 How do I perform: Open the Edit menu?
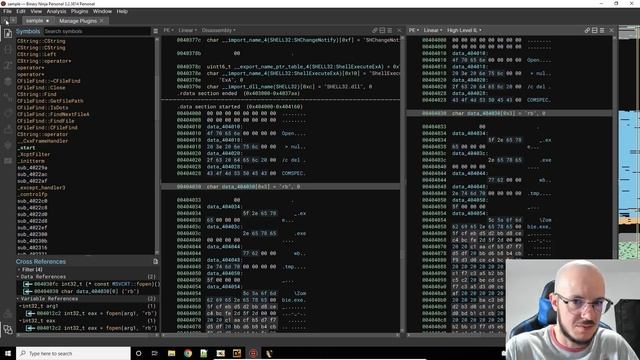21,11
